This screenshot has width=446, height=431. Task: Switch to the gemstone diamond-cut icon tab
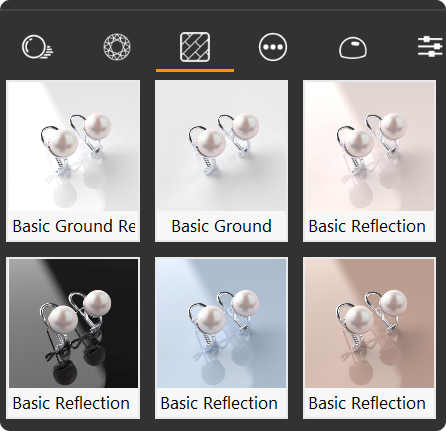pyautogui.click(x=117, y=47)
